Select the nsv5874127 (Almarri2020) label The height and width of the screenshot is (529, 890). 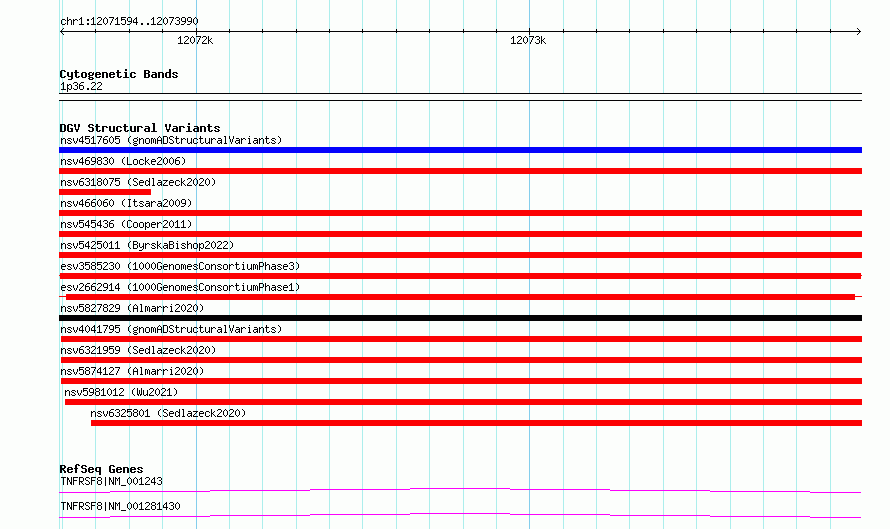click(132, 371)
